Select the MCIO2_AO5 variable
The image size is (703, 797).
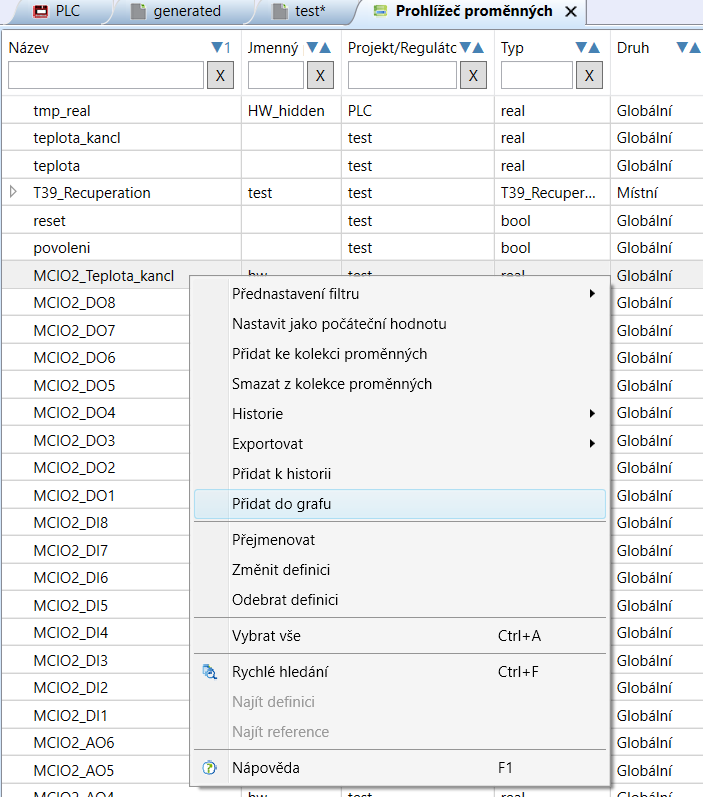pyautogui.click(x=74, y=770)
